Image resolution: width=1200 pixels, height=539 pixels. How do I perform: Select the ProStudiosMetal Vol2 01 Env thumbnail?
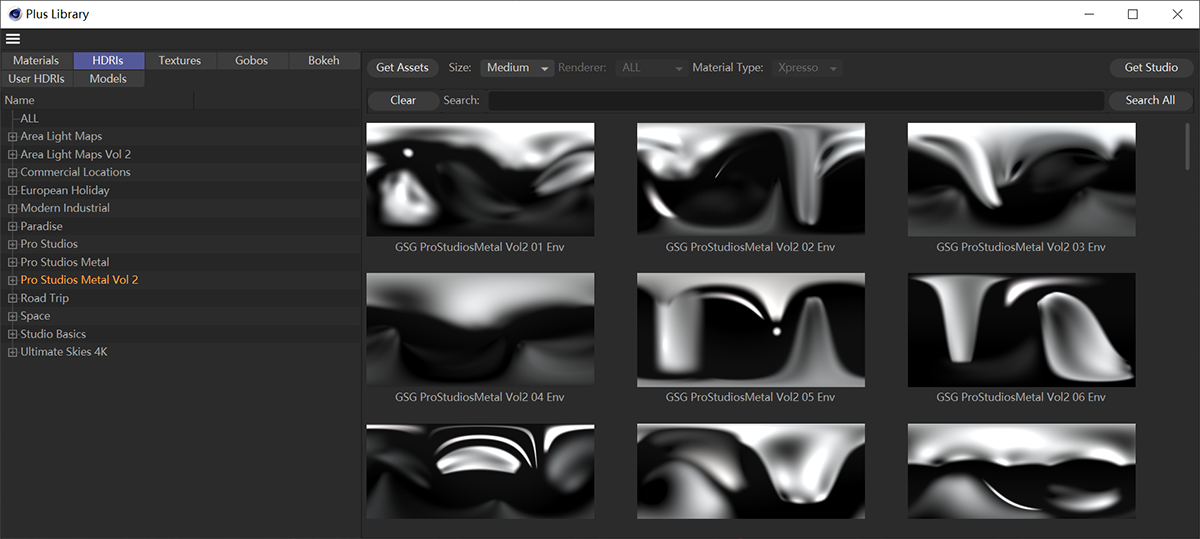[x=480, y=180]
